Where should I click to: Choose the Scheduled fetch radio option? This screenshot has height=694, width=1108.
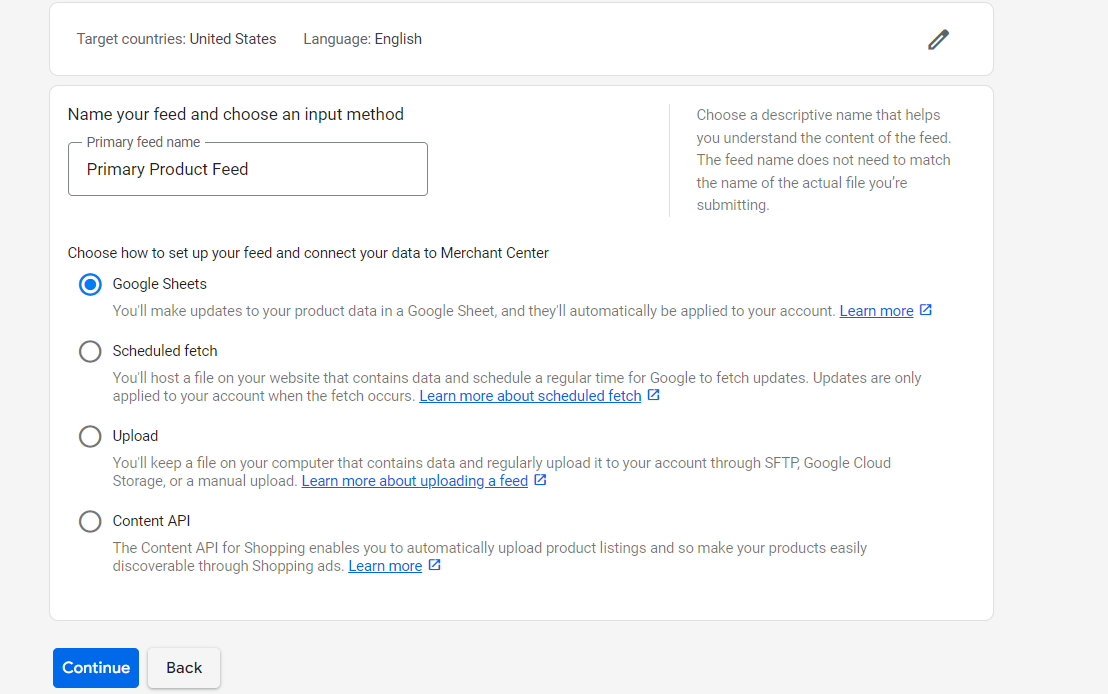(90, 351)
